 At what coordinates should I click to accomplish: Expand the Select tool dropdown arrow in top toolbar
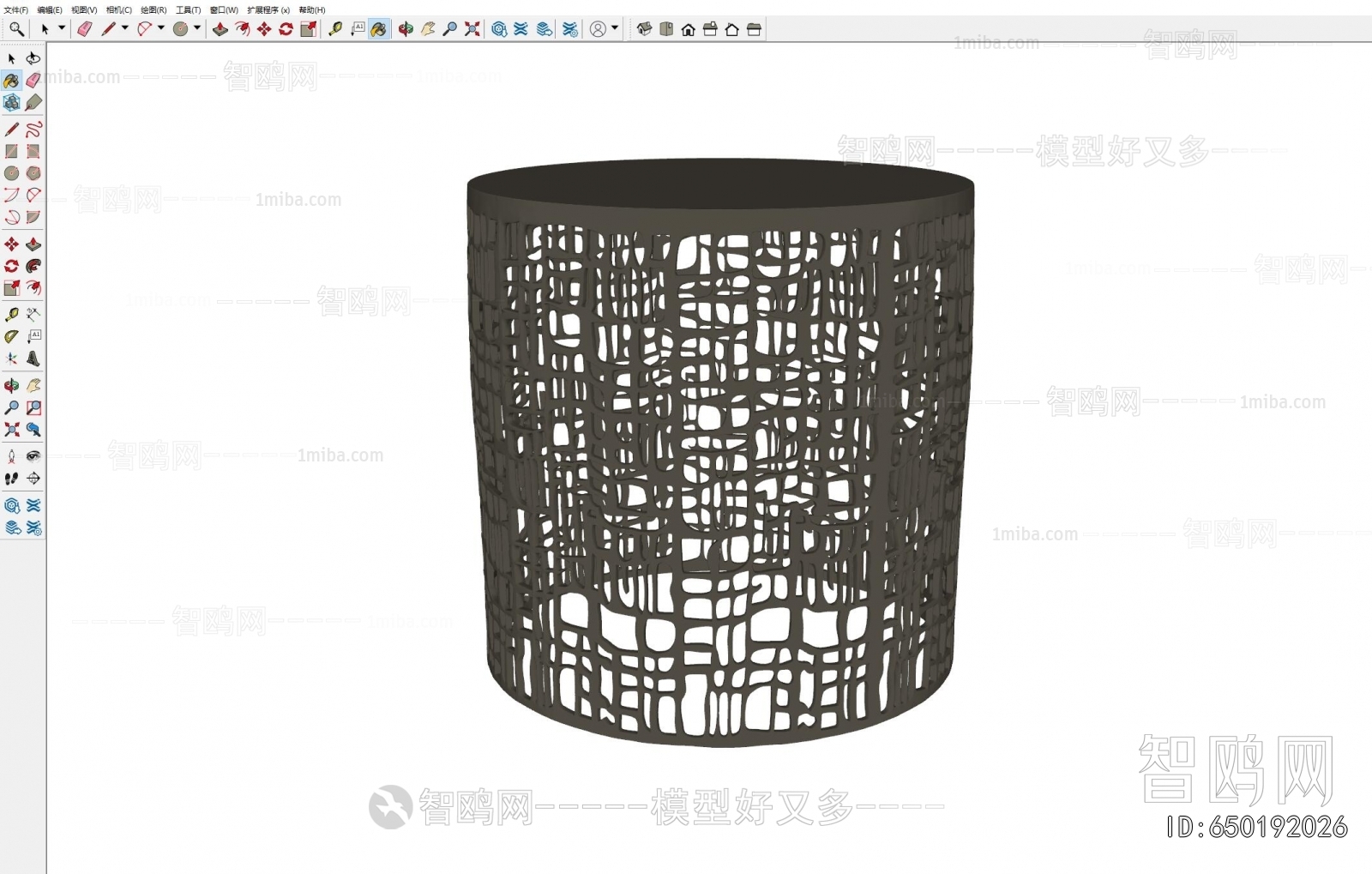pyautogui.click(x=62, y=28)
